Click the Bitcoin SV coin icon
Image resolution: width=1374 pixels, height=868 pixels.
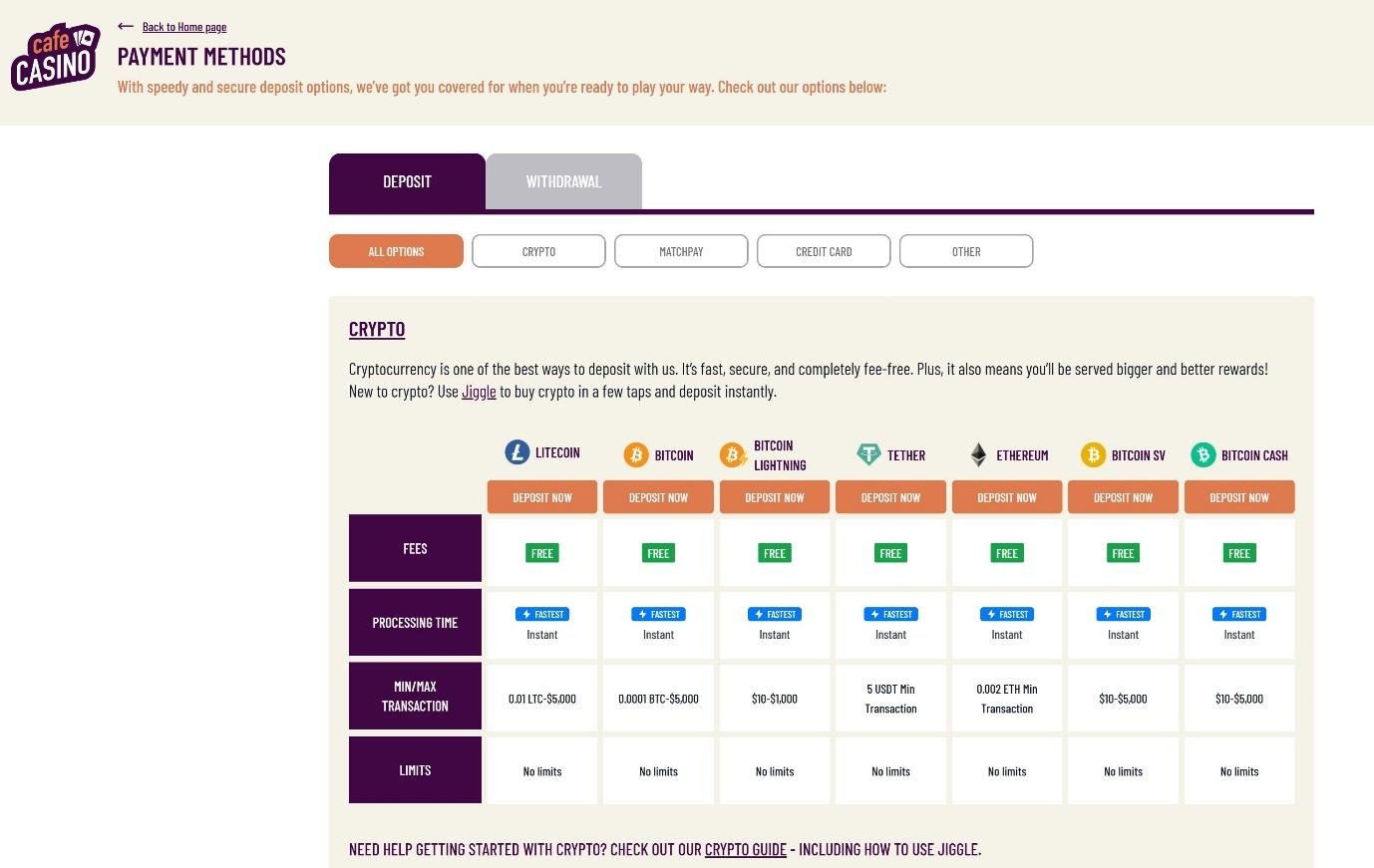click(1094, 455)
